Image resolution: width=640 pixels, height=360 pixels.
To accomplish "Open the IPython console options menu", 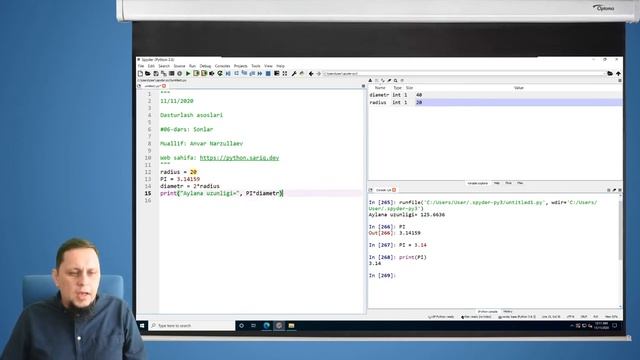I will [620, 190].
